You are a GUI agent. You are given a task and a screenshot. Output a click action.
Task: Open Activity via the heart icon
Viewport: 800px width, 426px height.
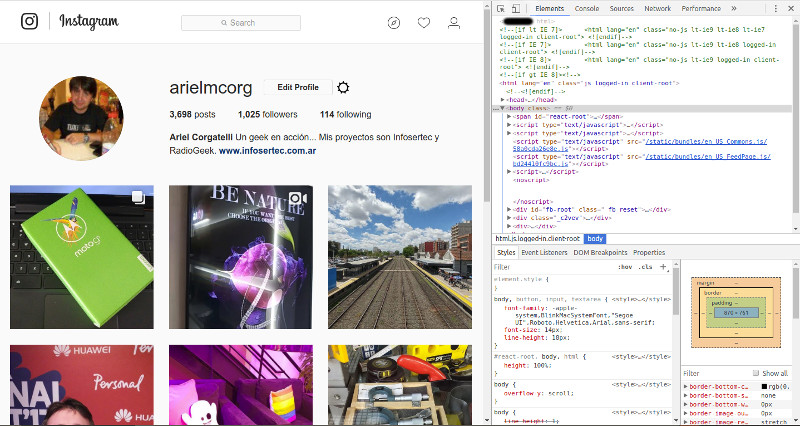pos(424,22)
